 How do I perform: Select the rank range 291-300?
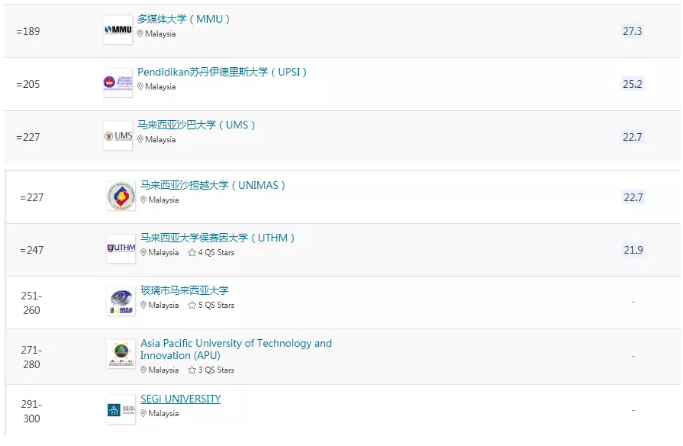(31, 411)
